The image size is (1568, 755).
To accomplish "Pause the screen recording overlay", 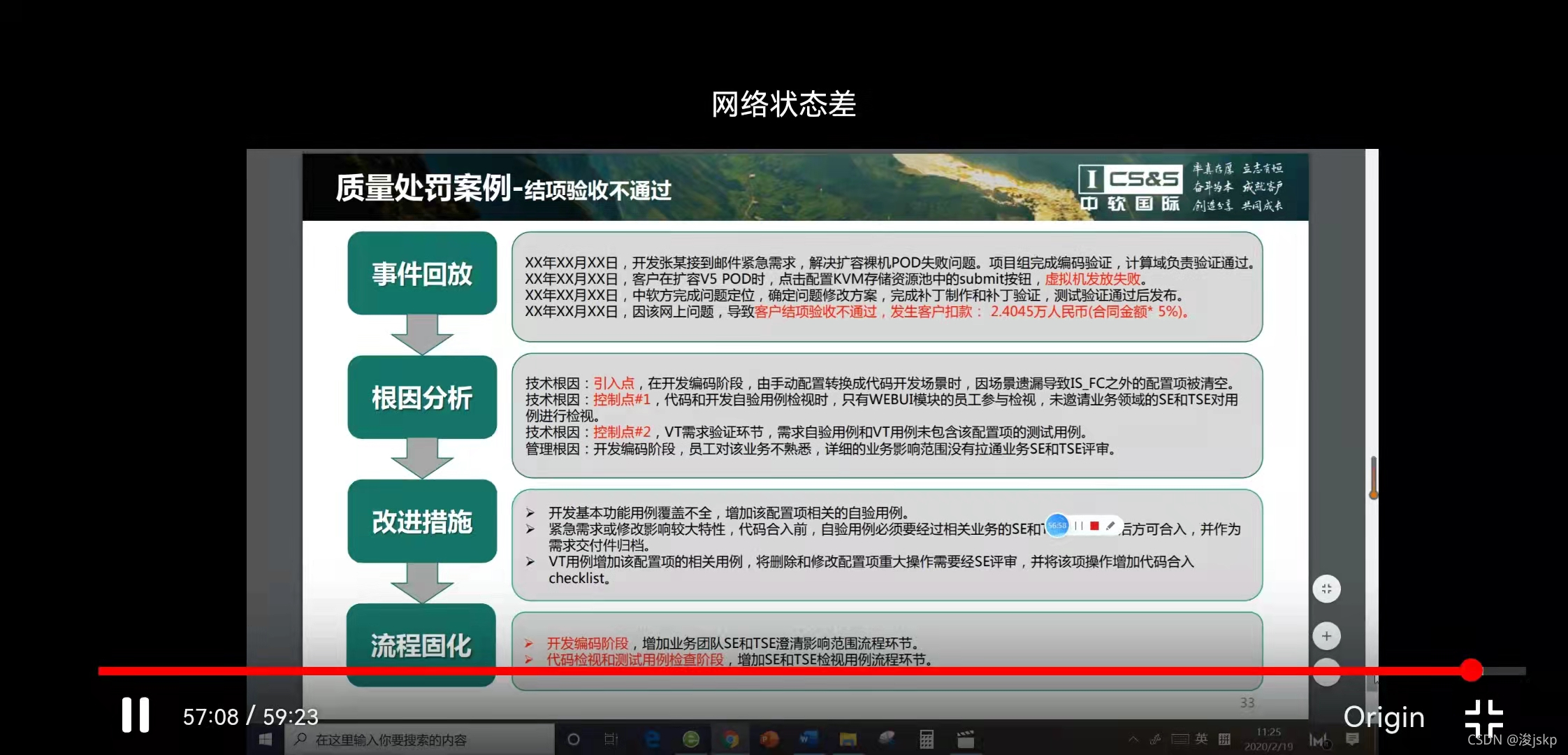I will click(x=1079, y=526).
